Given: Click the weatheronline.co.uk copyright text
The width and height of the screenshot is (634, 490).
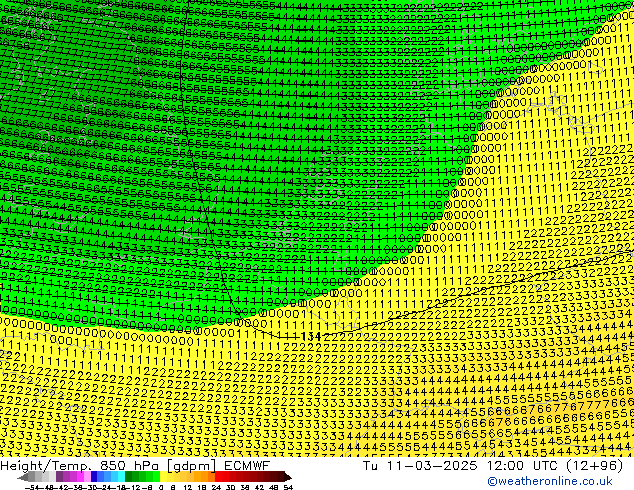Looking at the screenshot, I should pyautogui.click(x=550, y=481).
